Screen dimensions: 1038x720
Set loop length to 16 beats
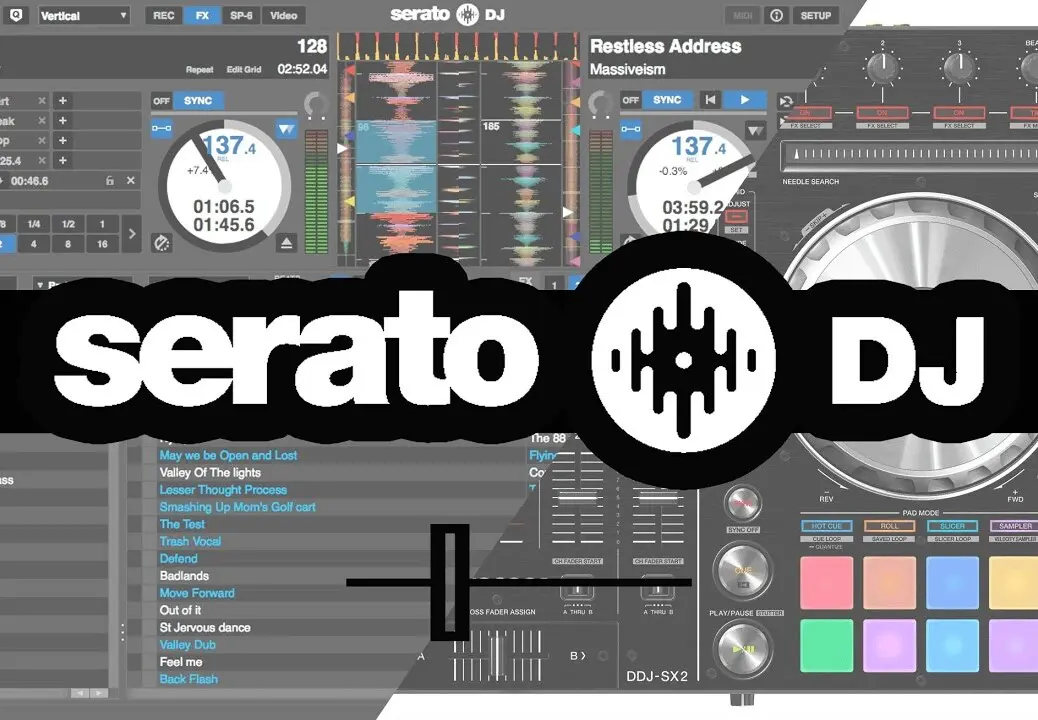(102, 244)
